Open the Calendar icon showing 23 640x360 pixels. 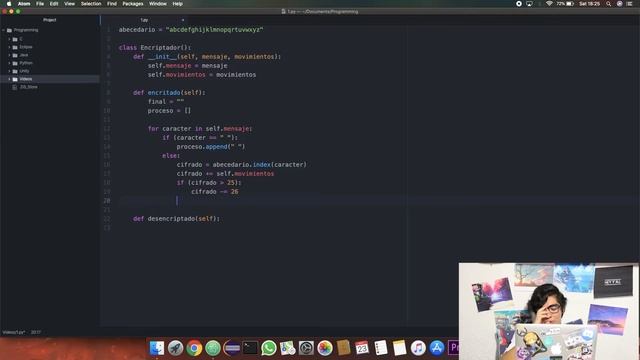click(362, 348)
